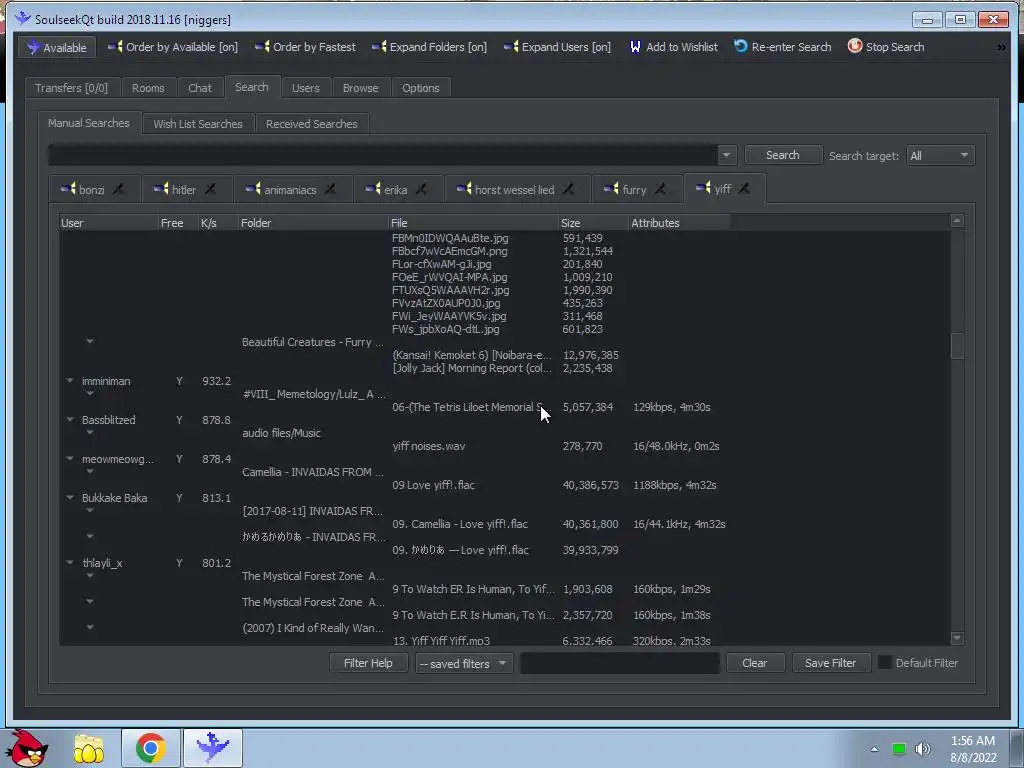The width and height of the screenshot is (1024, 768).
Task: Toggle Order by Fastest option
Action: click(x=306, y=47)
